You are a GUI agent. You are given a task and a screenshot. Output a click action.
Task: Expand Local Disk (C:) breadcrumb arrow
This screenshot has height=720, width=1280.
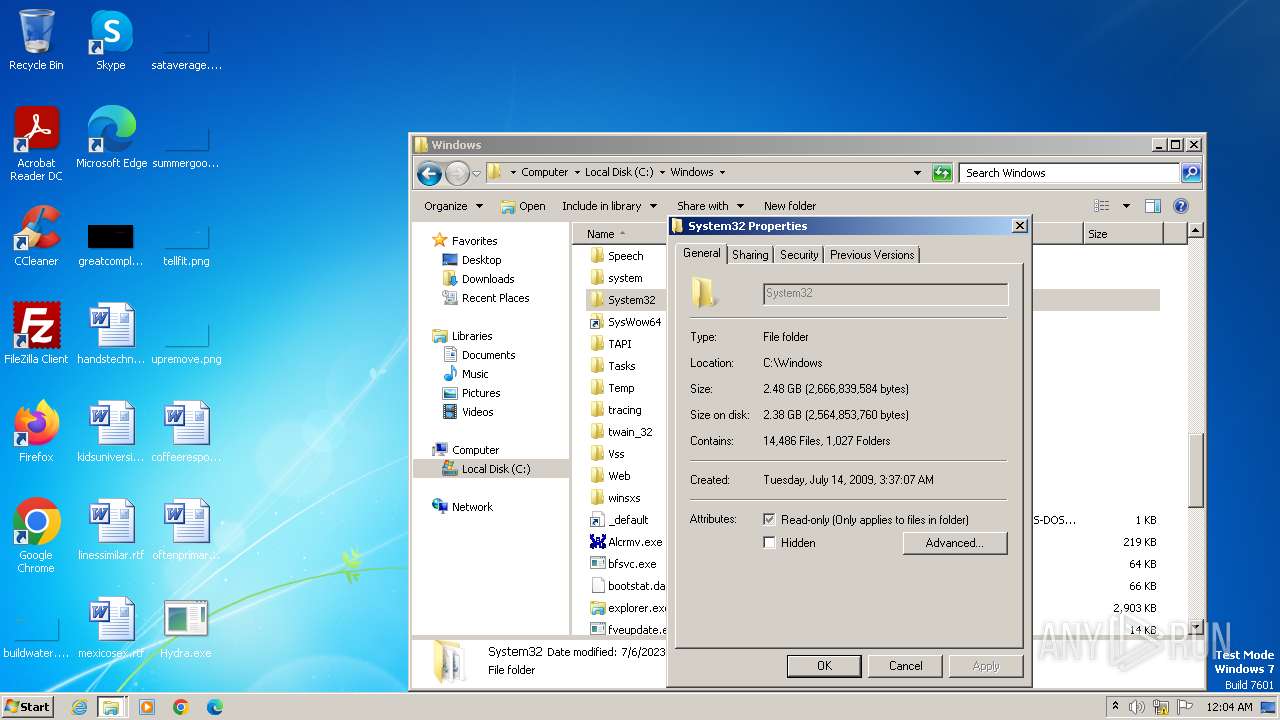[662, 173]
